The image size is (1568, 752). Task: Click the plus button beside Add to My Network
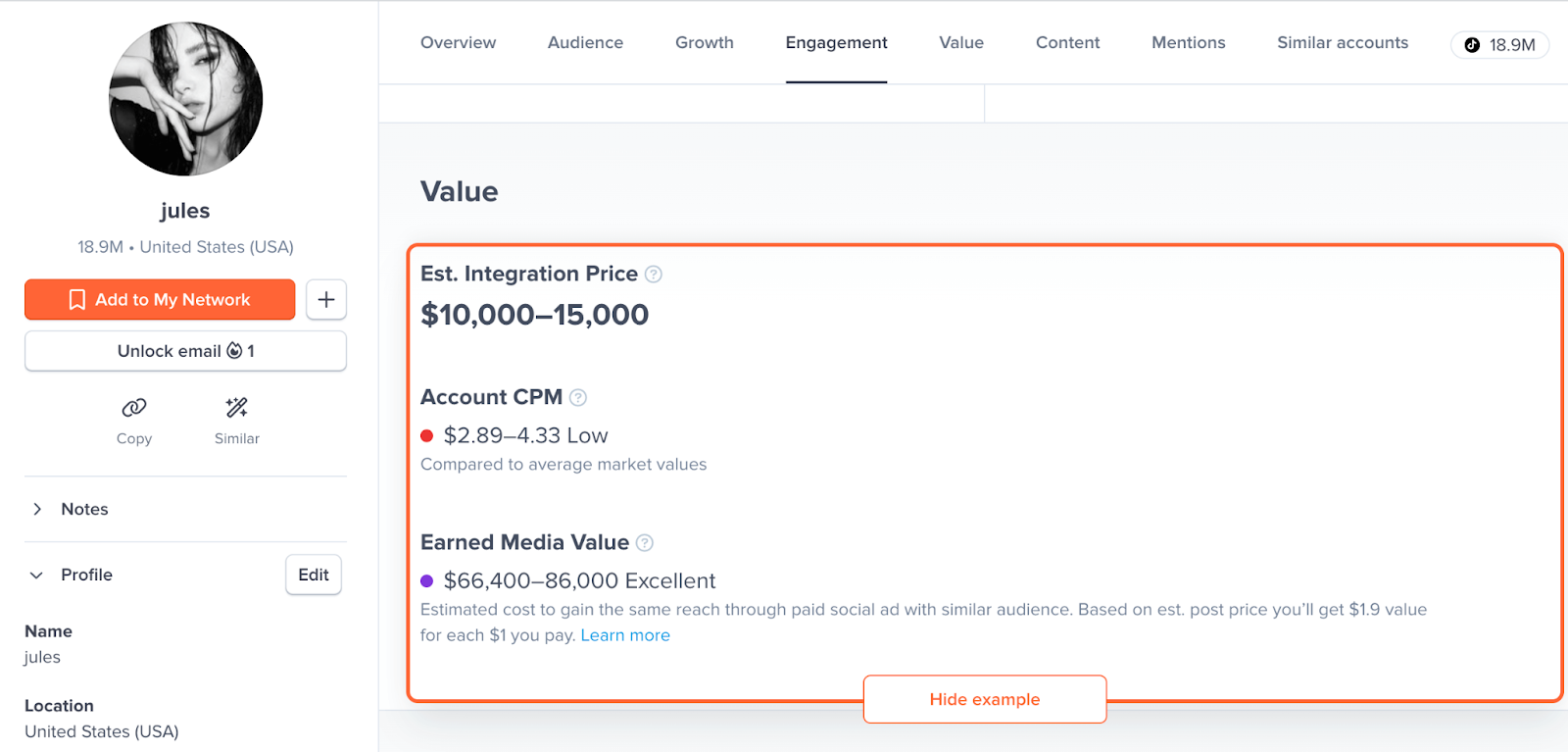[x=326, y=300]
